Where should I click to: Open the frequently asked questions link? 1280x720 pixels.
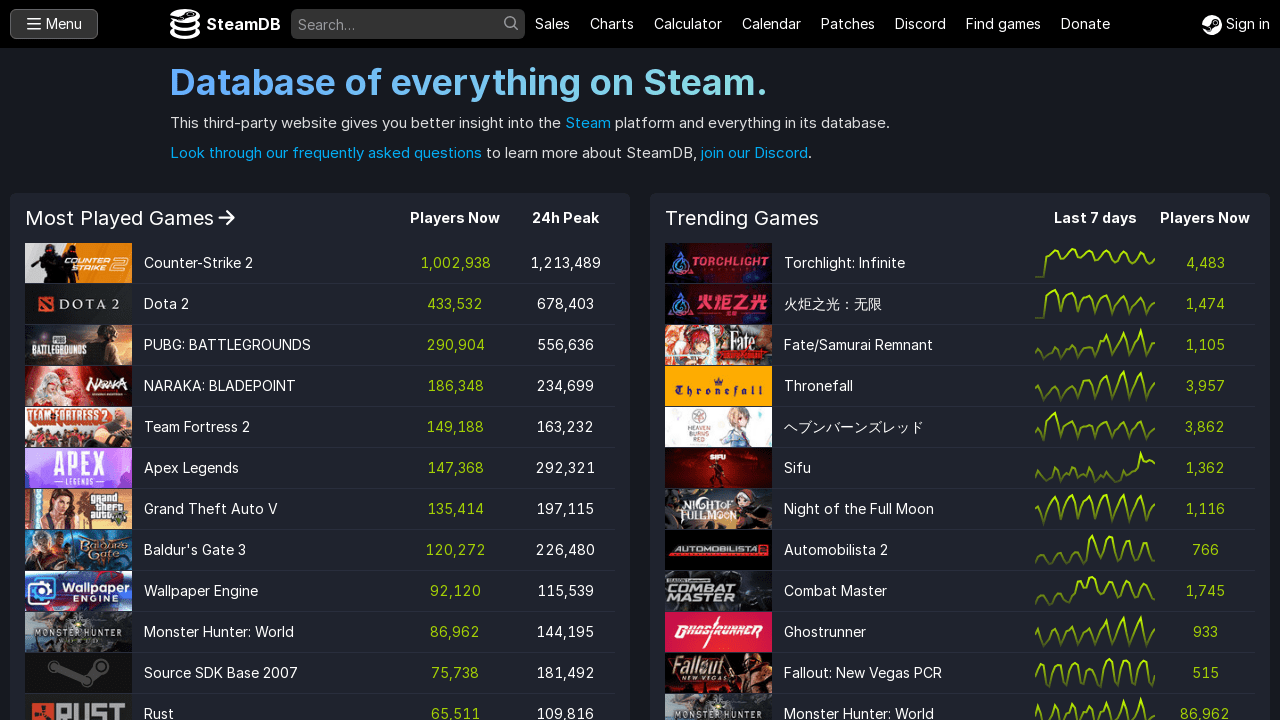pyautogui.click(x=326, y=153)
